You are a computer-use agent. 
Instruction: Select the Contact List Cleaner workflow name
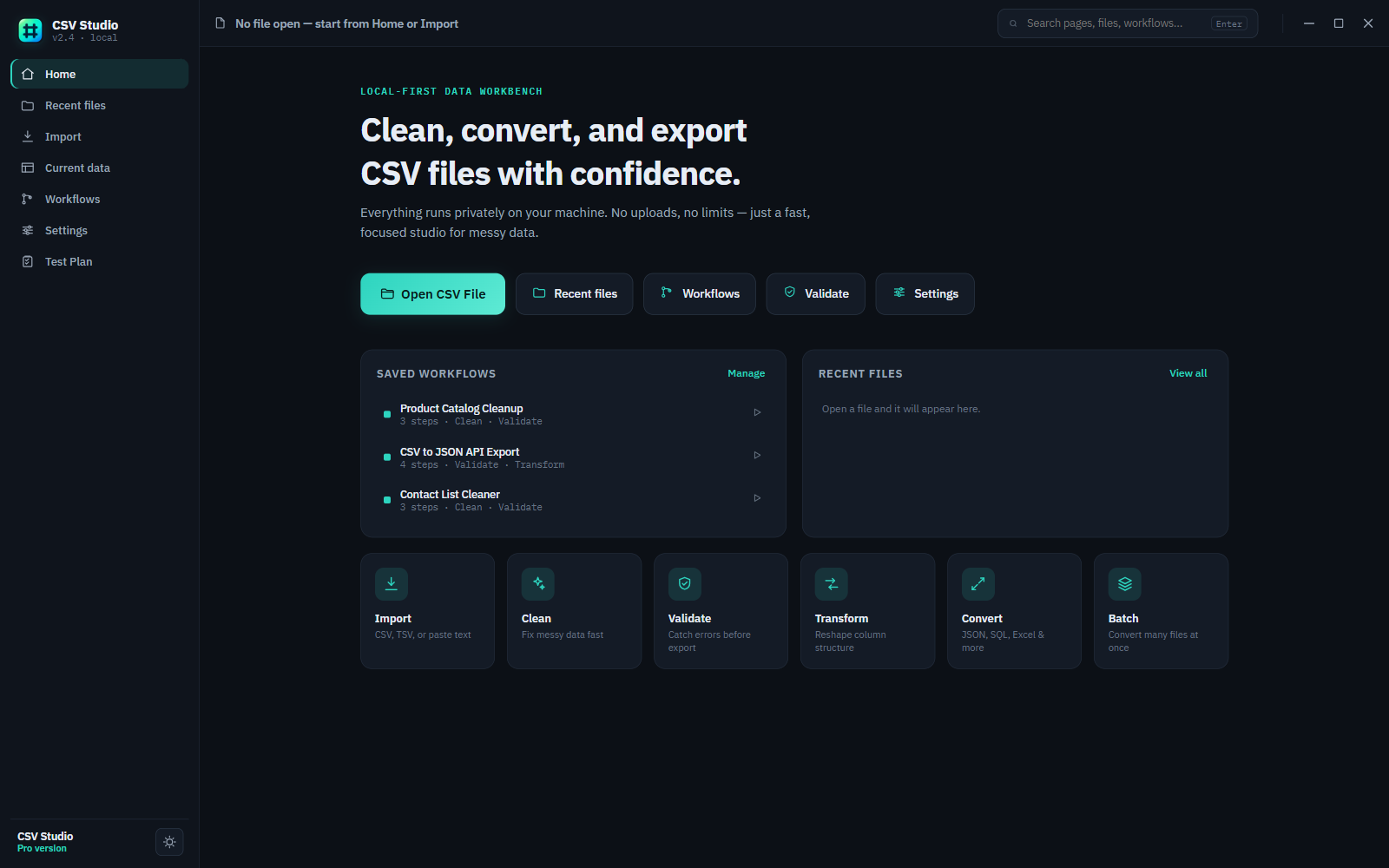click(450, 494)
